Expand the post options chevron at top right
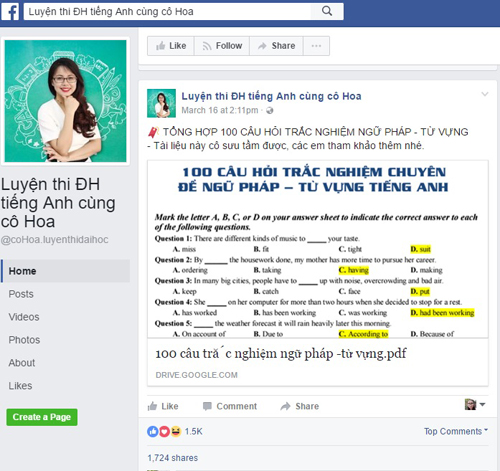This screenshot has height=471, width=500. [485, 94]
